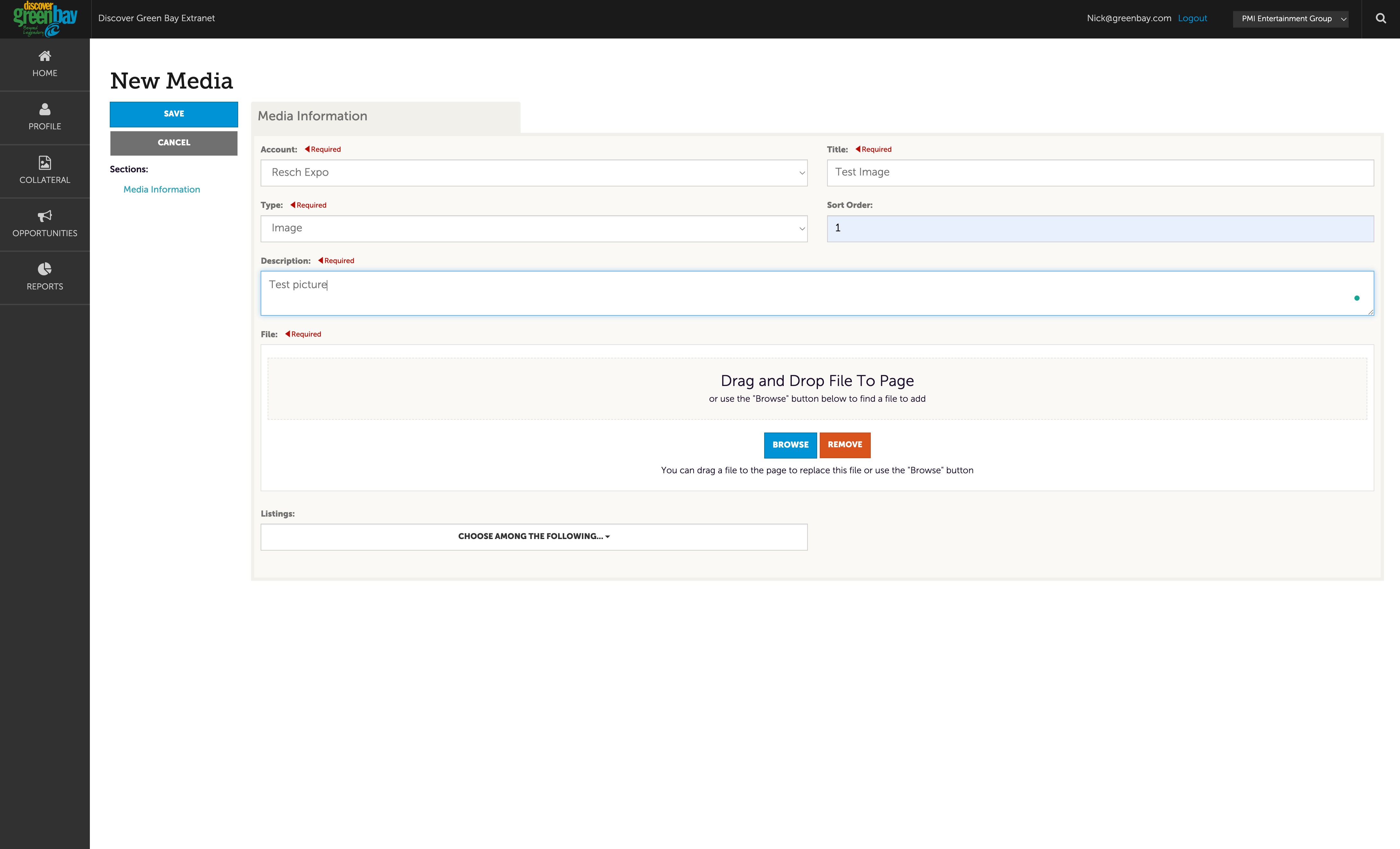
Task: Click the Cancel button
Action: (x=174, y=143)
